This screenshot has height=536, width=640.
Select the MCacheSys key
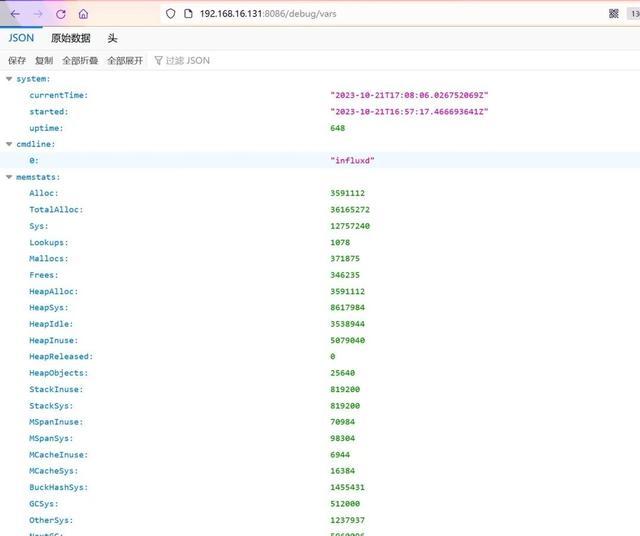tap(53, 471)
